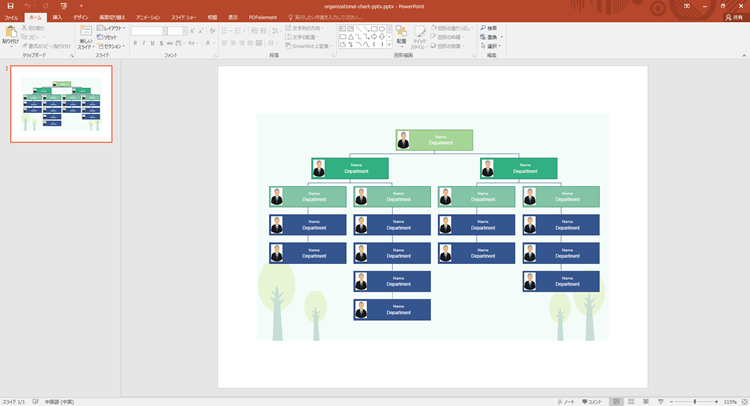The width and height of the screenshot is (750, 406).
Task: Switch to the PDFelement tab
Action: coord(263,17)
